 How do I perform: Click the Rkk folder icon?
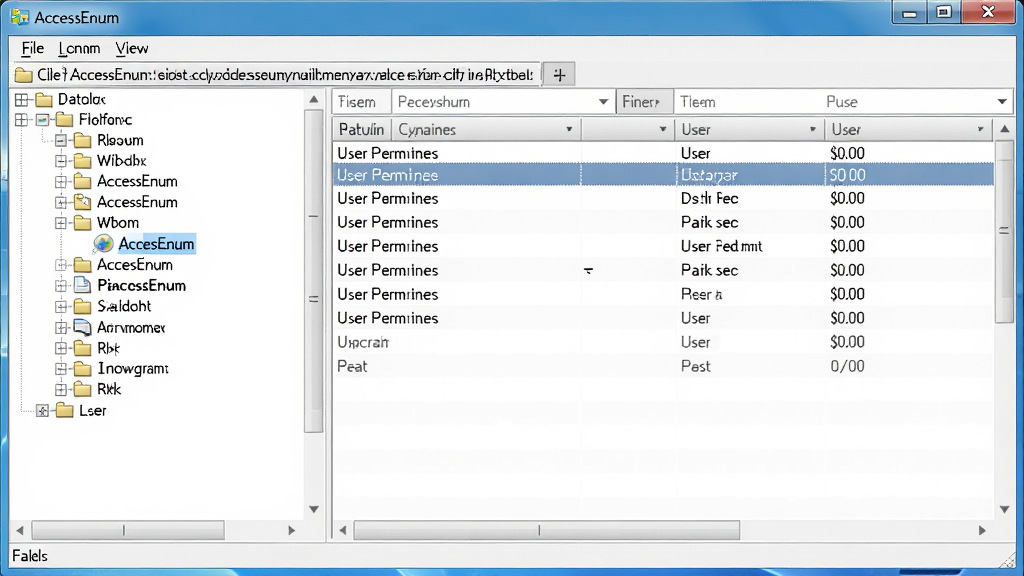click(82, 389)
